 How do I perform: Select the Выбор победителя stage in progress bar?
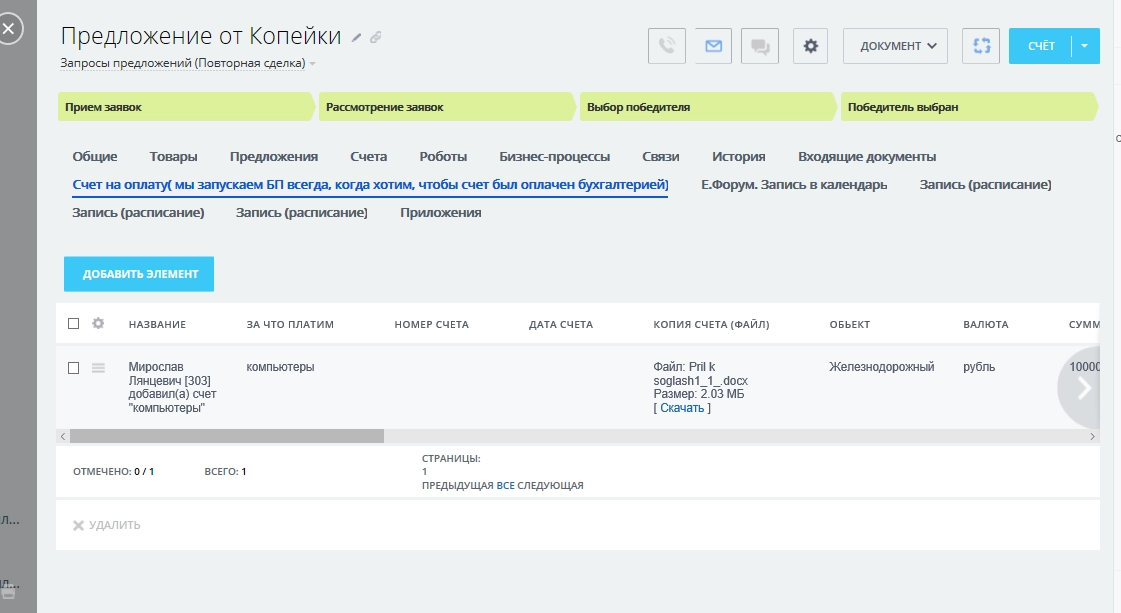(x=707, y=107)
